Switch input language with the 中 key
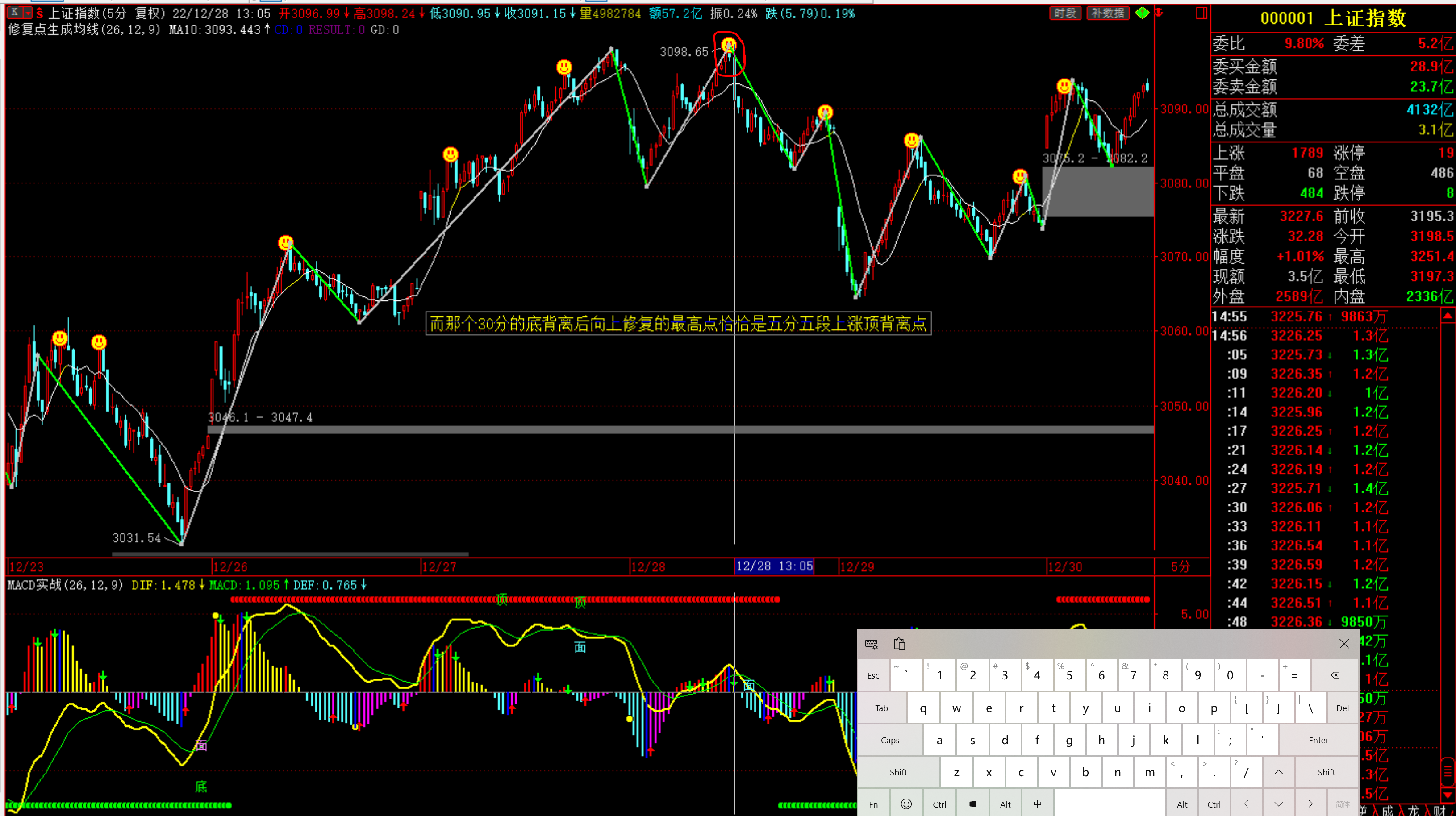Screen dimensions: 1456x816 coord(1038,804)
